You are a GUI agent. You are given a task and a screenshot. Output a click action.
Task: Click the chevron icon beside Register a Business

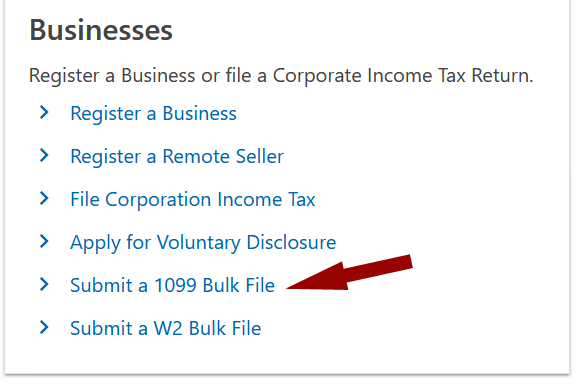[44, 112]
